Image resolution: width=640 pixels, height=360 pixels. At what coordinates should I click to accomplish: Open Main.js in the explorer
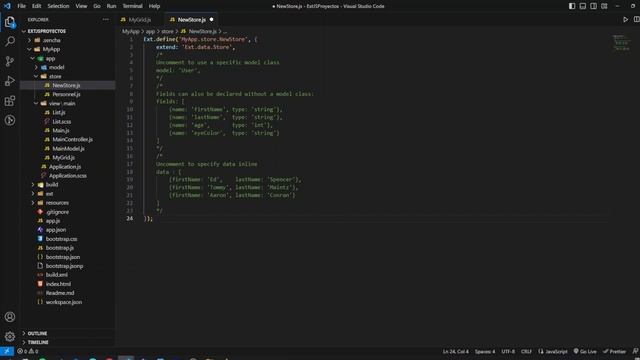[60, 130]
